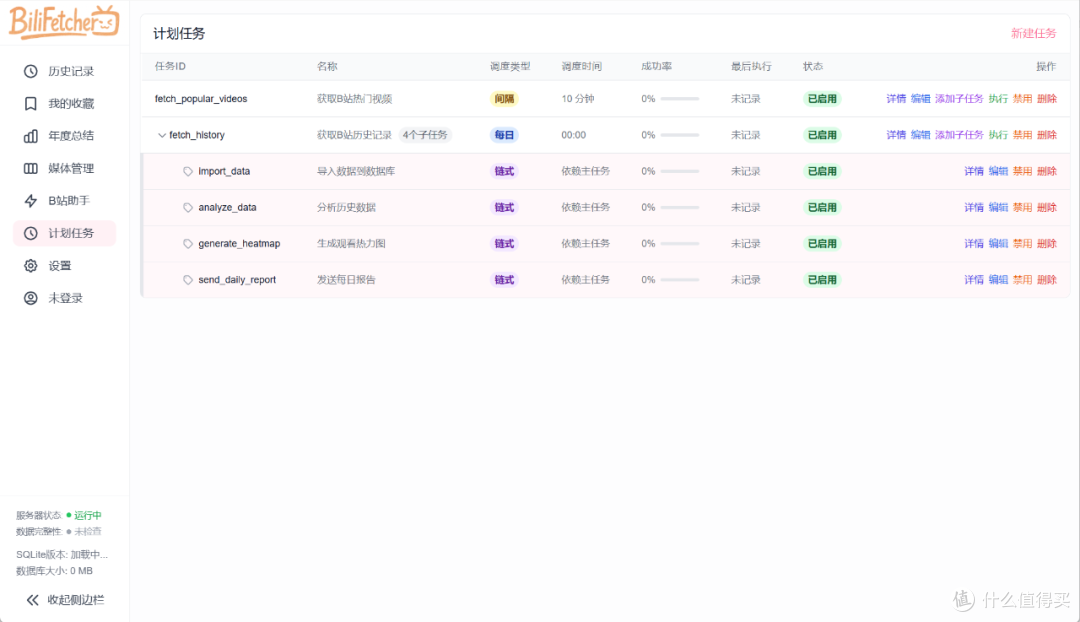Disable the analyze_data subtask via 禁用
This screenshot has height=622, width=1080.
coord(1022,207)
